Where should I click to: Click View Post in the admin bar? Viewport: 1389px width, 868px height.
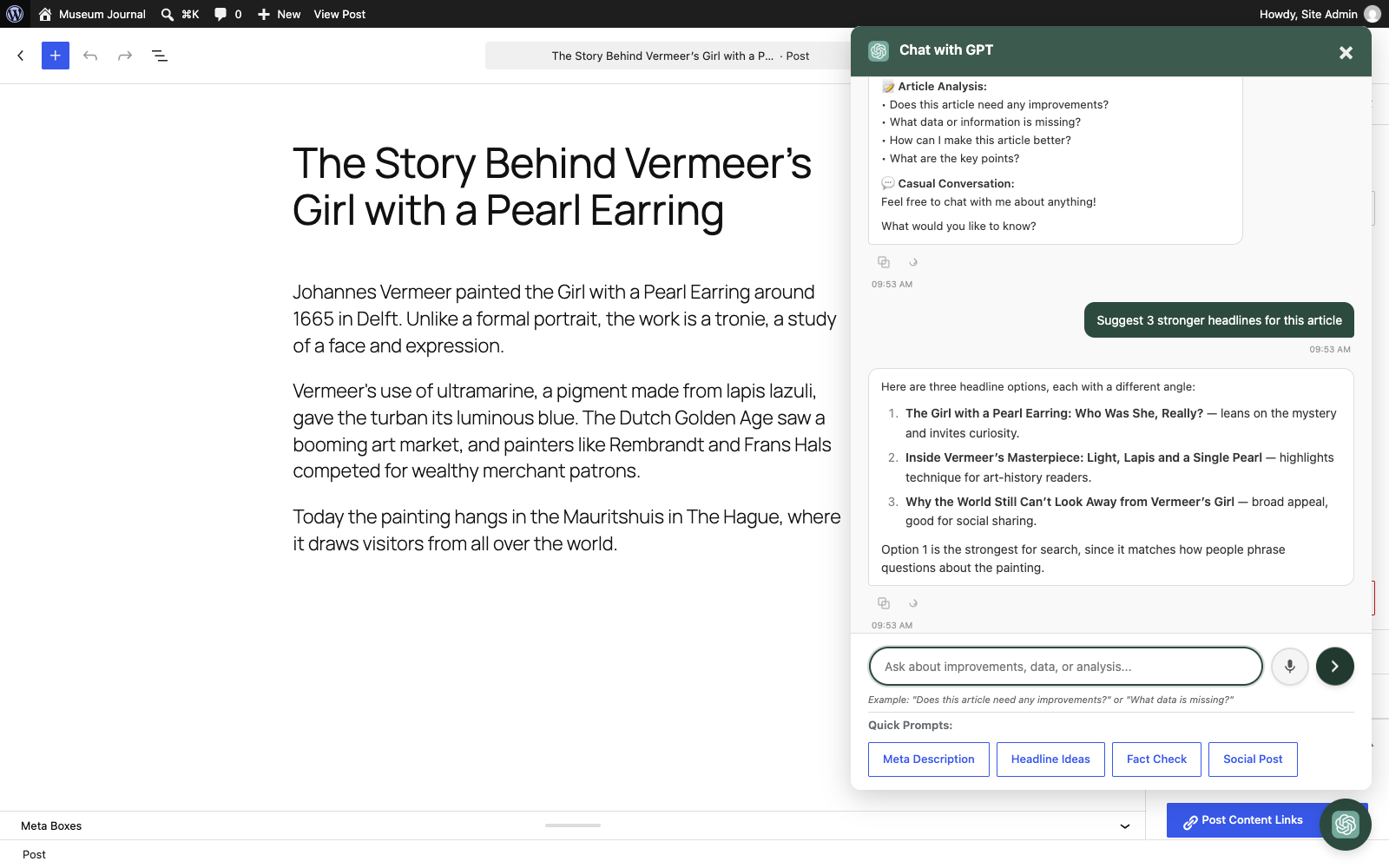[x=339, y=14]
